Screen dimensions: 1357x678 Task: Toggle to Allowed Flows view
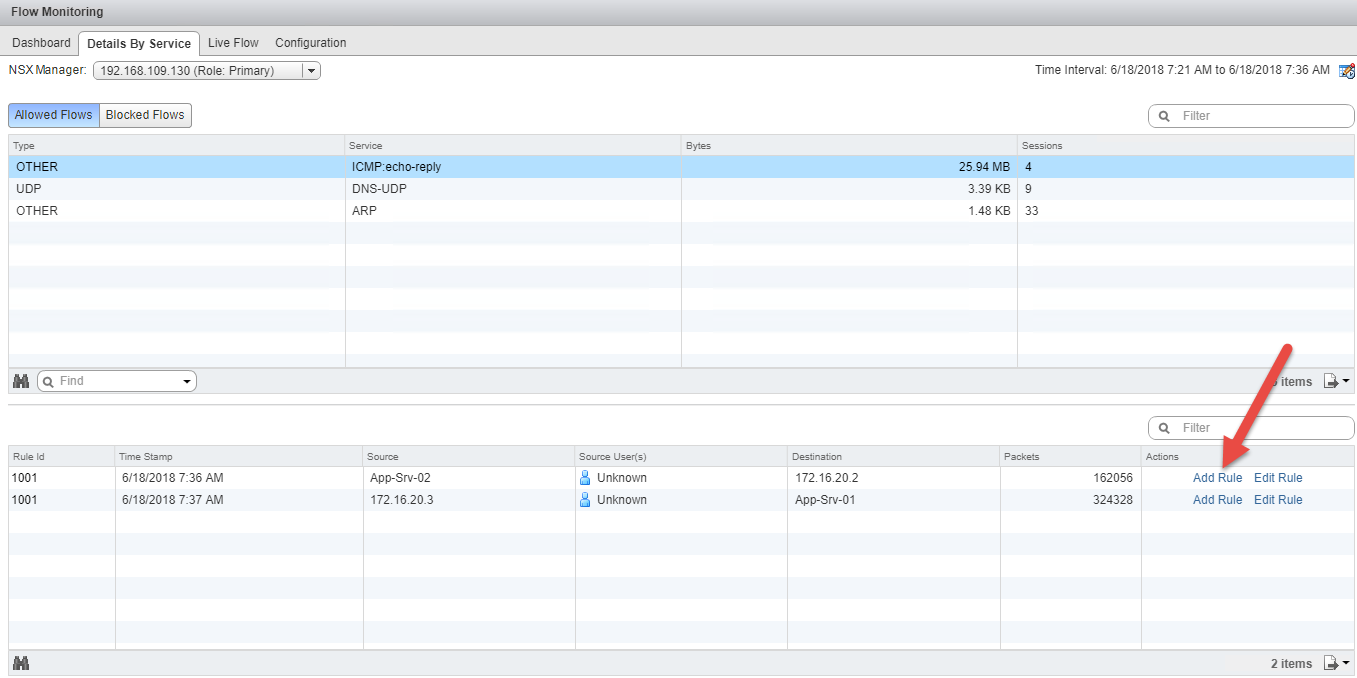[x=54, y=115]
